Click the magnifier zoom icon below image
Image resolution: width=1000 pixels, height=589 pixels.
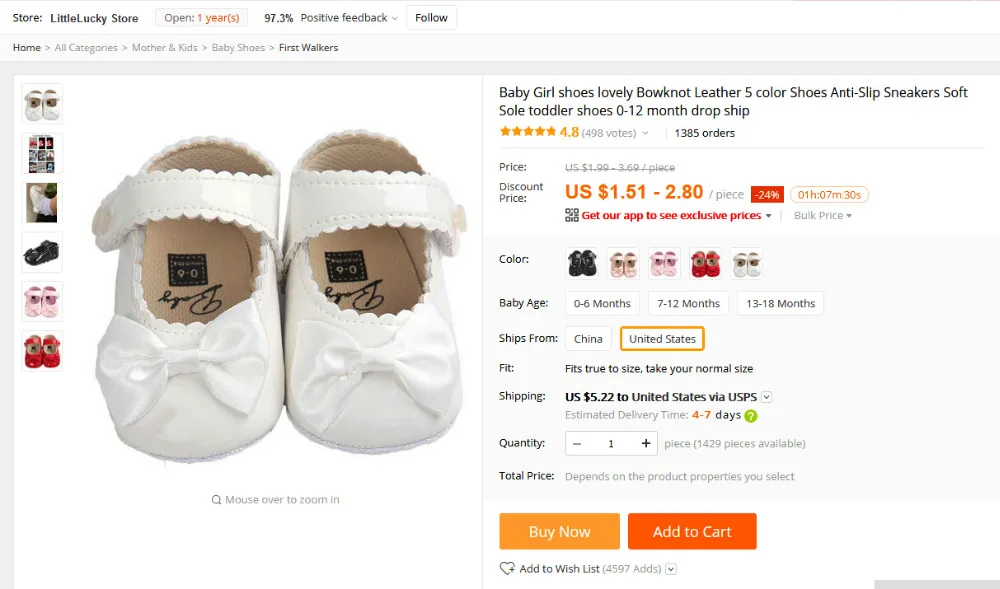pos(216,500)
